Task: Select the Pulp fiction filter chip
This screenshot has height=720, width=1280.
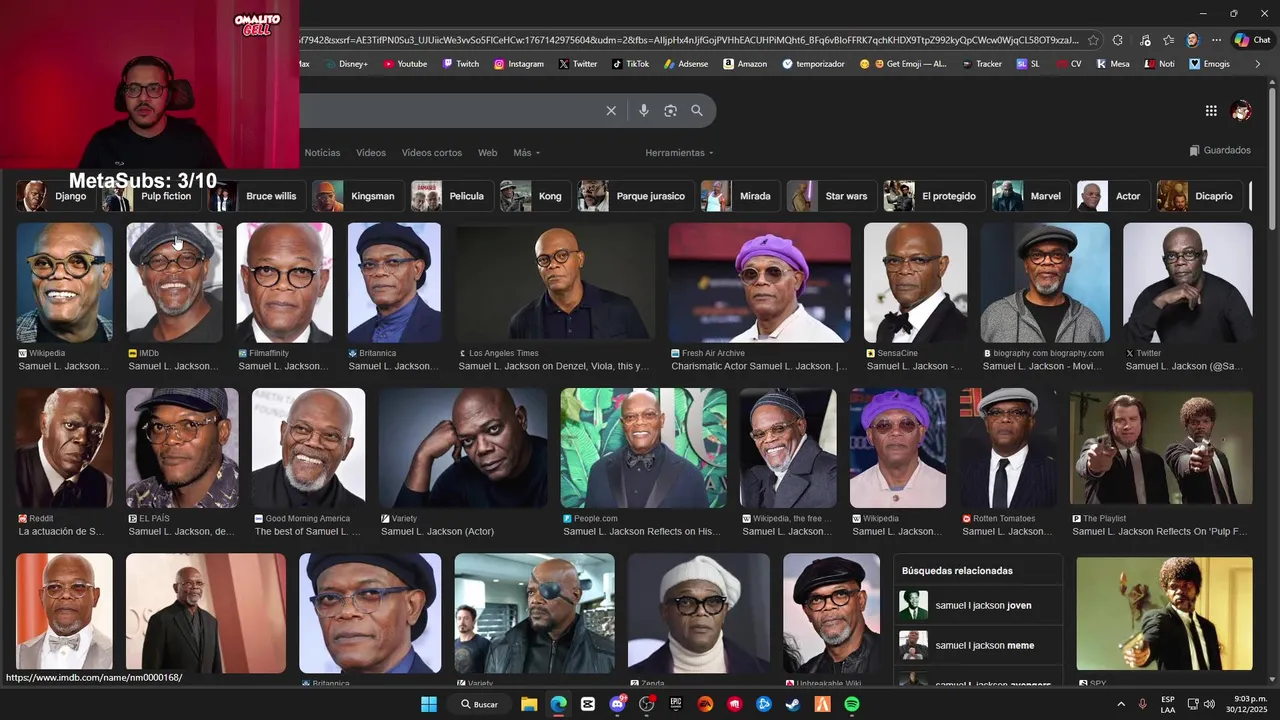Action: (x=150, y=196)
